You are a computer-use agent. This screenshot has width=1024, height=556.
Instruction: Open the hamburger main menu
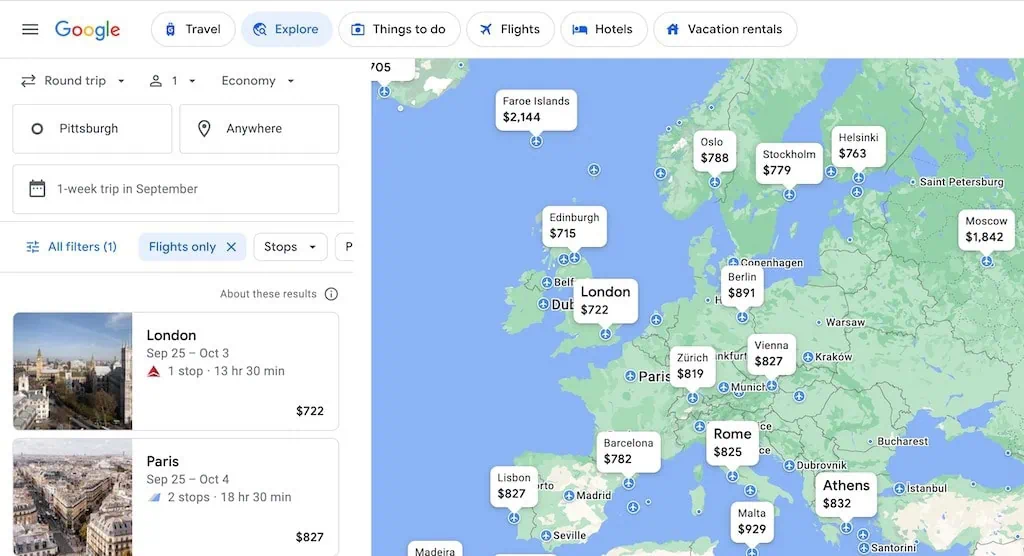tap(30, 29)
